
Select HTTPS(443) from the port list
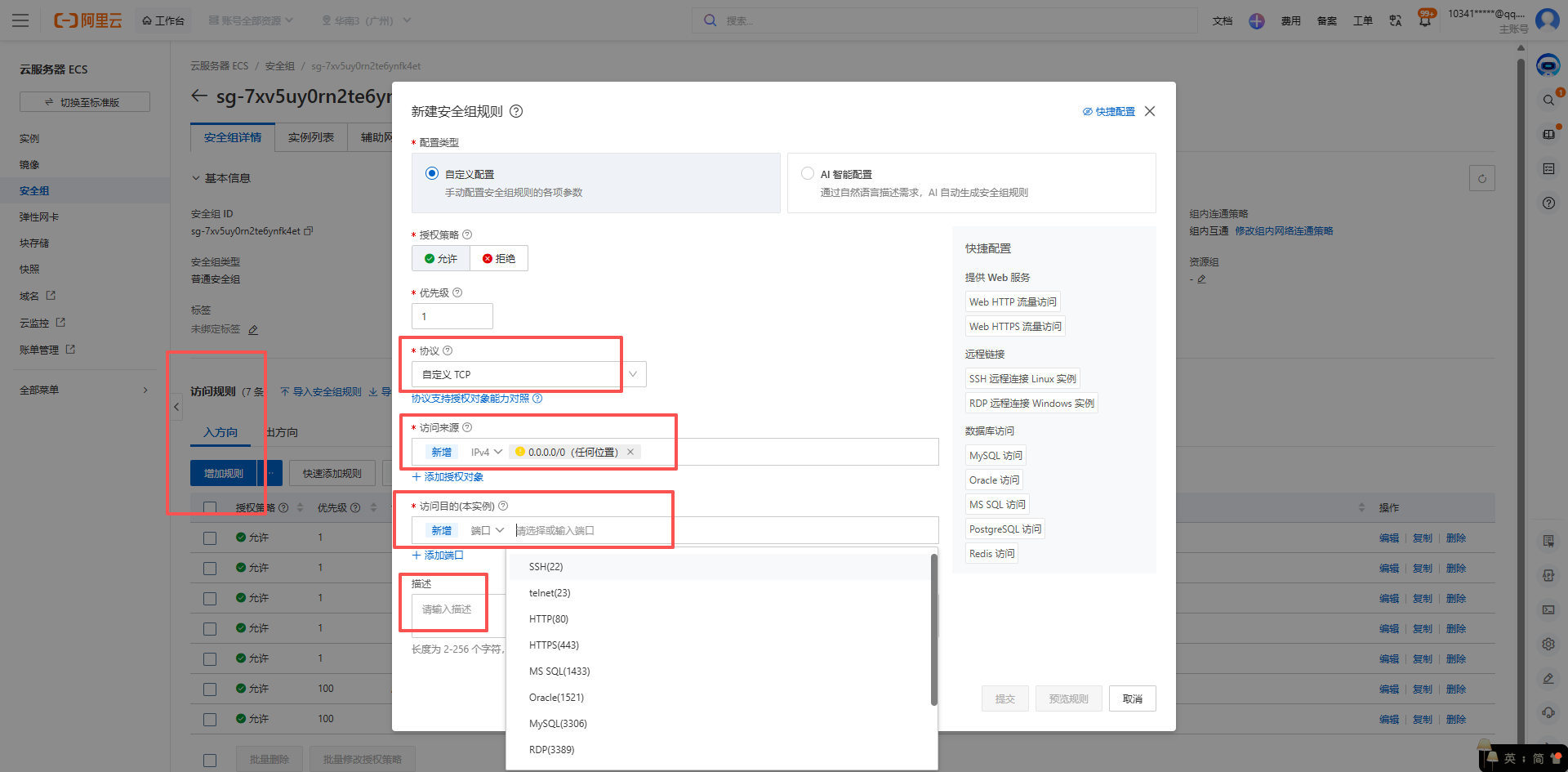click(719, 645)
